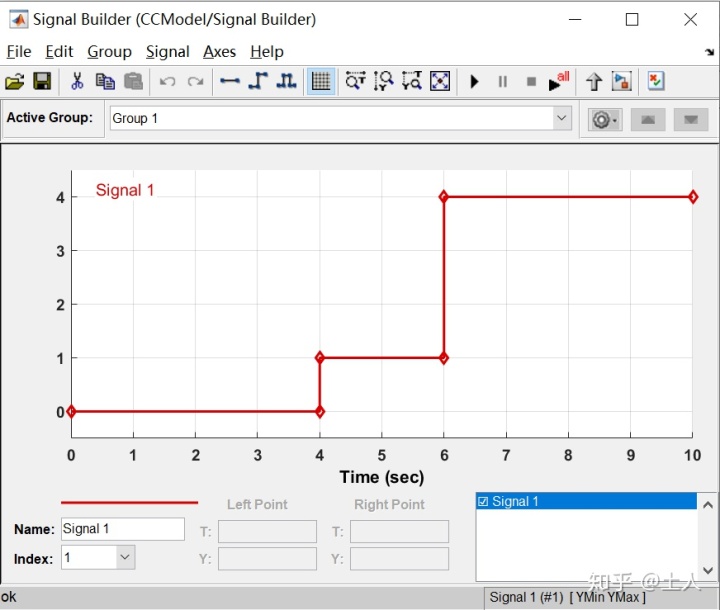Maximize the Signal Builder window
The width and height of the screenshot is (720, 610).
coord(632,20)
